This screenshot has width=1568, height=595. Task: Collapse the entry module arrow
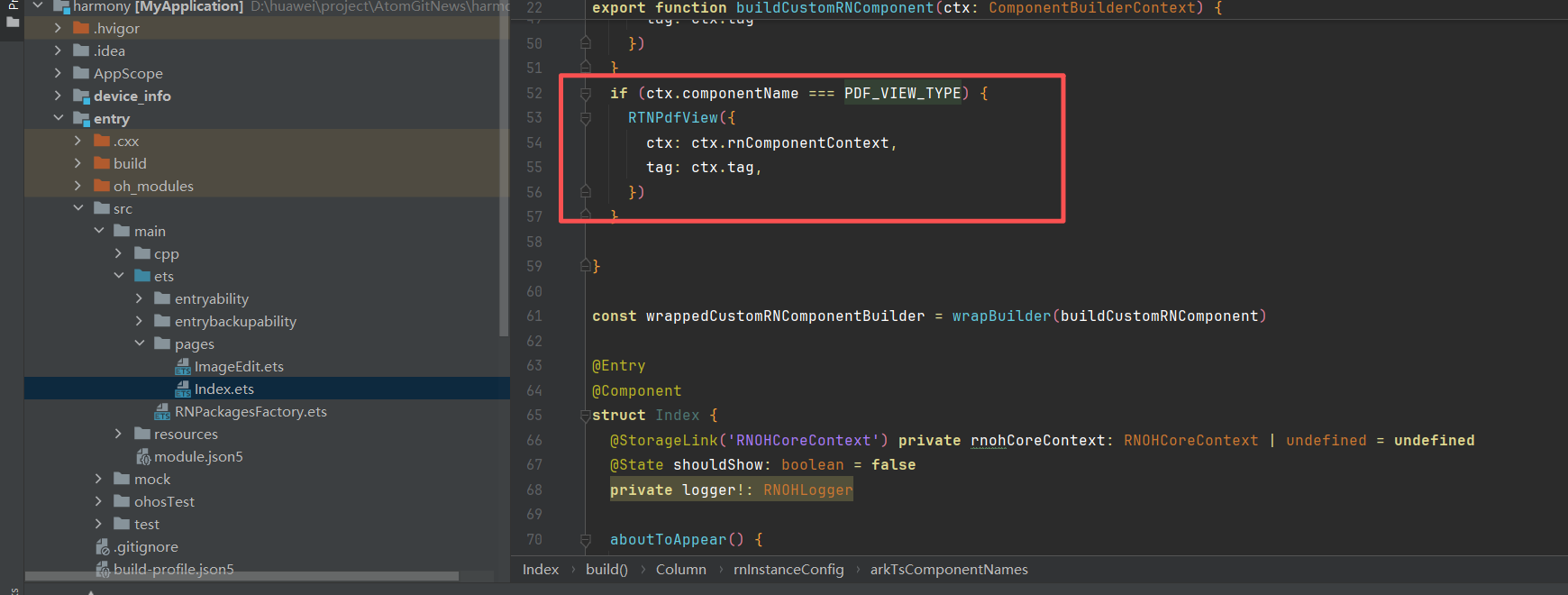tap(59, 118)
